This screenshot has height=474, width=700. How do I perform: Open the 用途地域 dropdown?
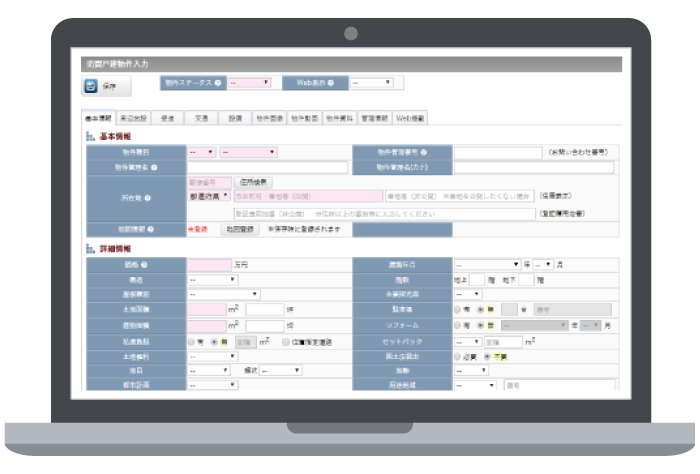[475, 385]
